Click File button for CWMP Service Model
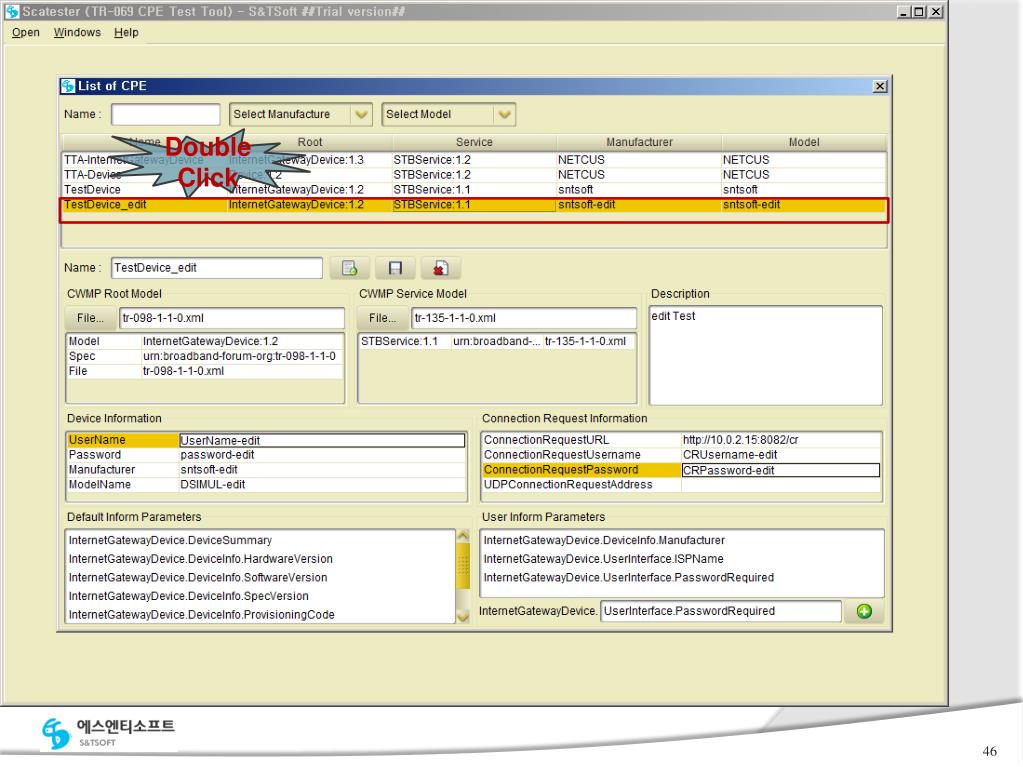The image size is (1023, 767). tap(382, 318)
